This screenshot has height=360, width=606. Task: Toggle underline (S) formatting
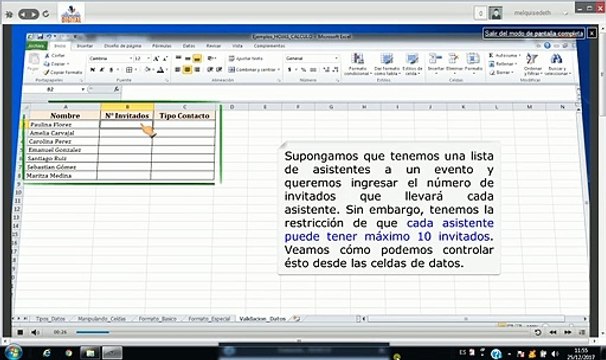(111, 70)
